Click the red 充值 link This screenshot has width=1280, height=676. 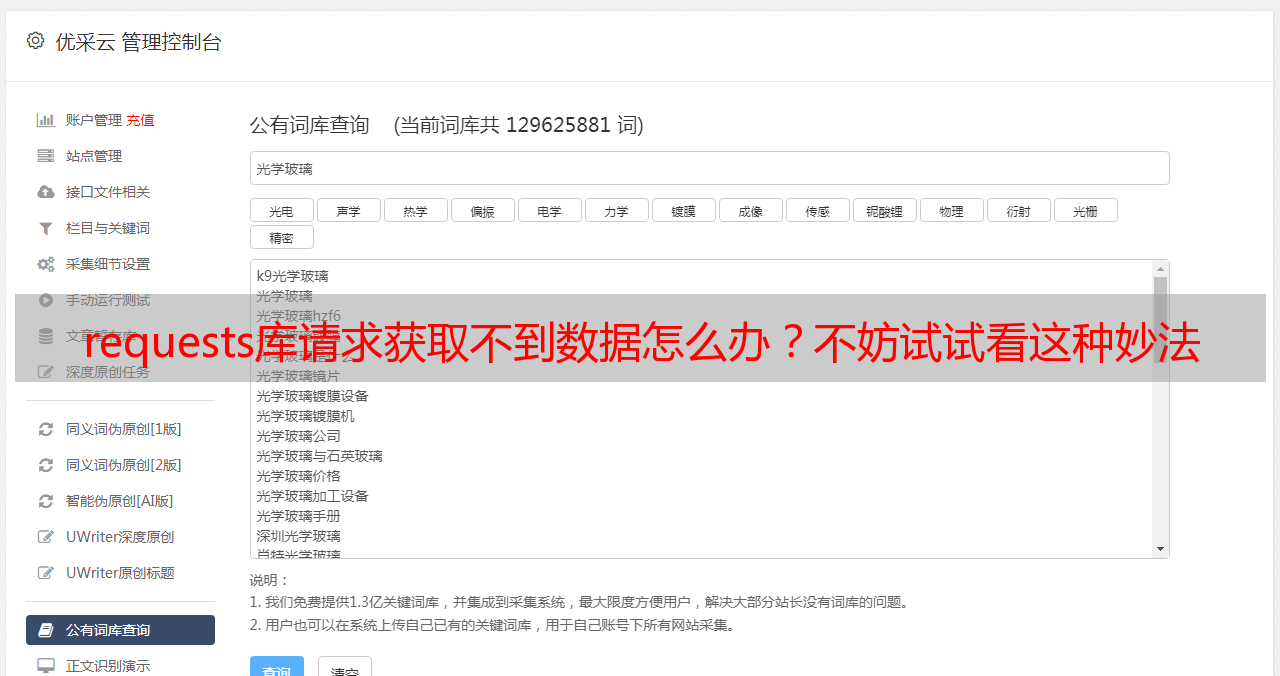click(x=140, y=120)
